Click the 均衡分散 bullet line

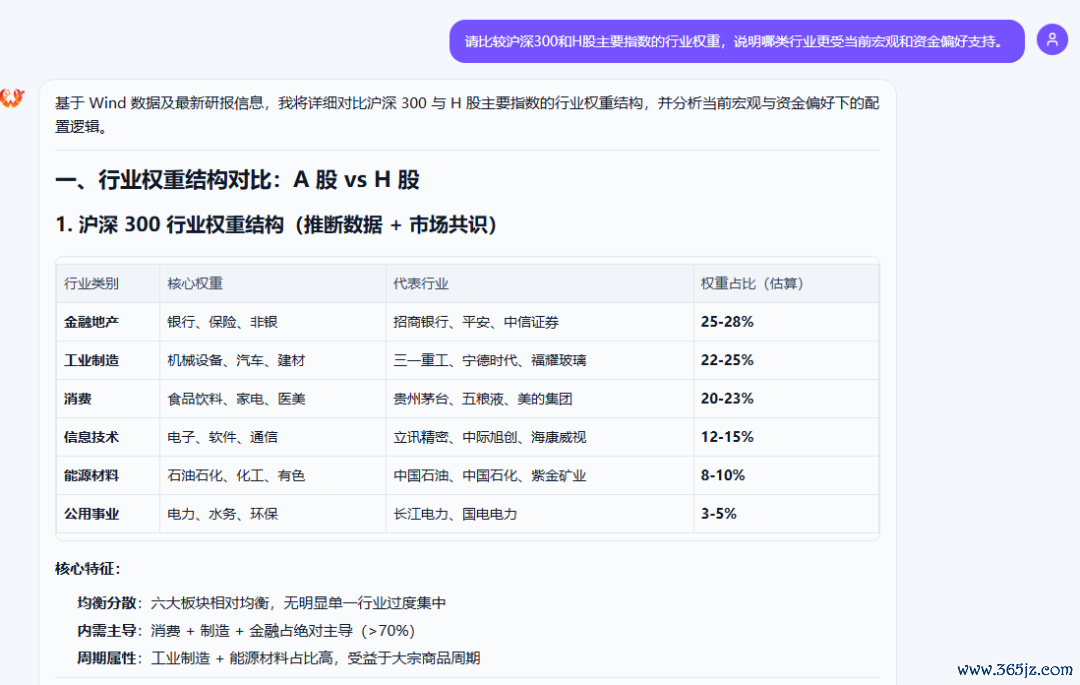pos(261,603)
